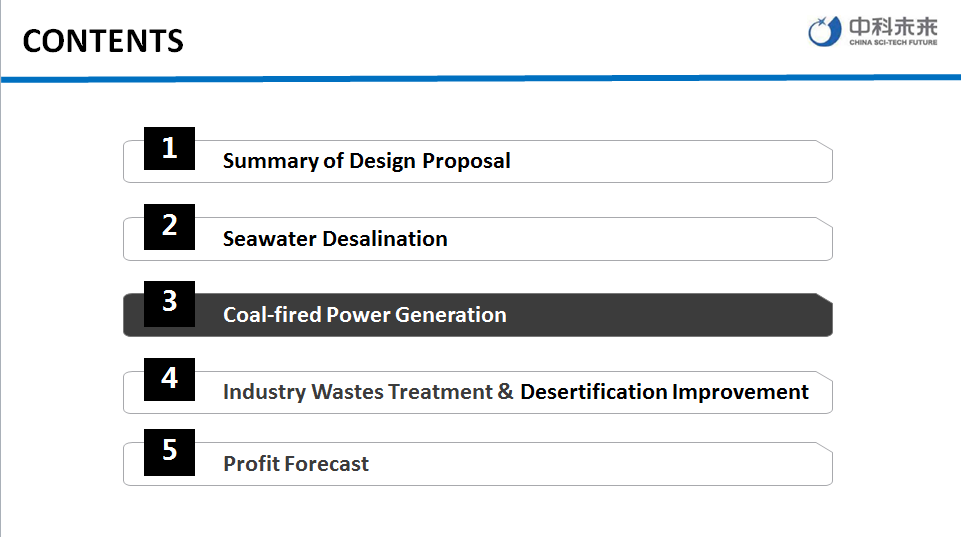Viewport: 961px width, 537px height.
Task: Select Coal-fired Power Generation text
Action: 364,315
